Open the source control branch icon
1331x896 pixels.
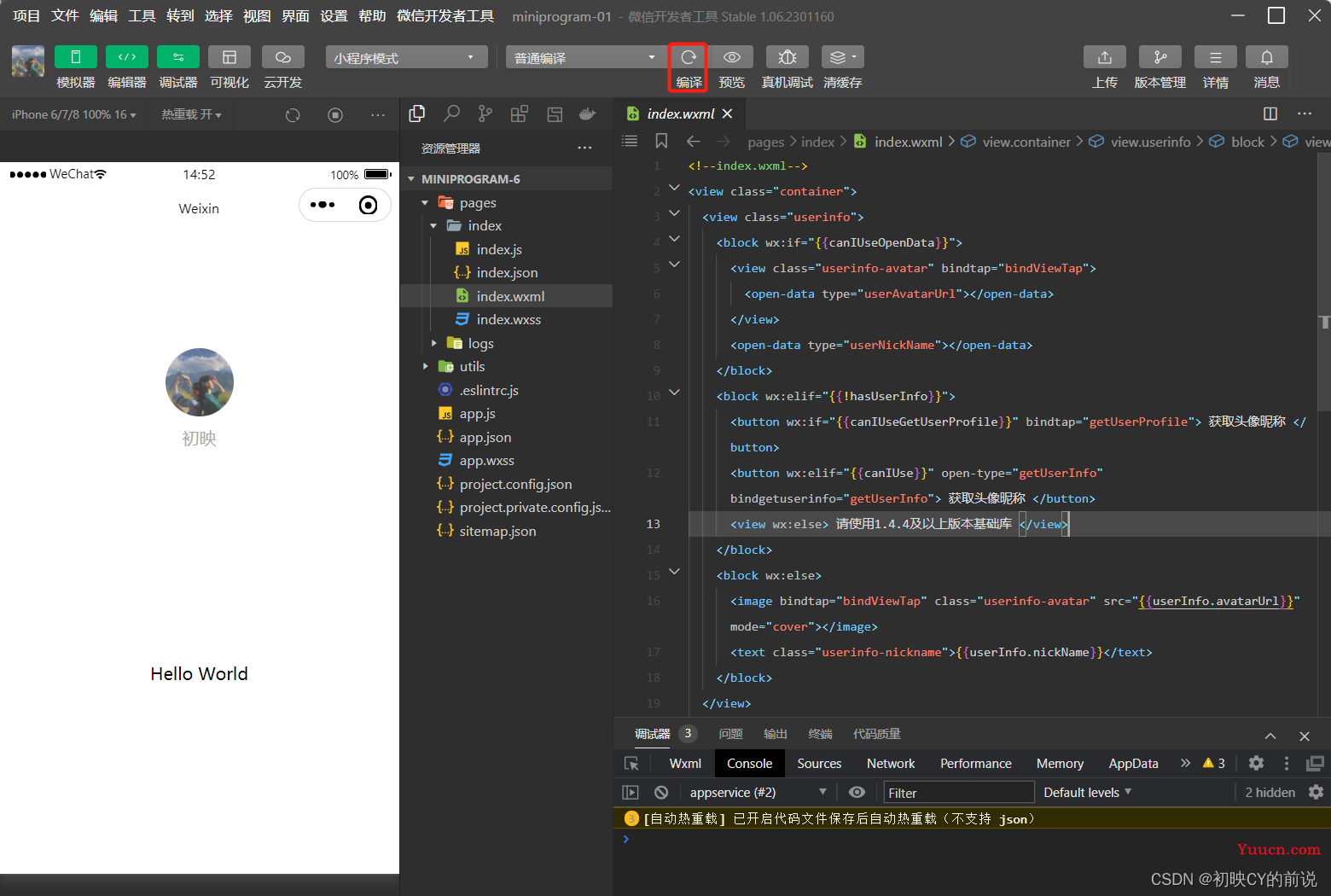click(485, 113)
